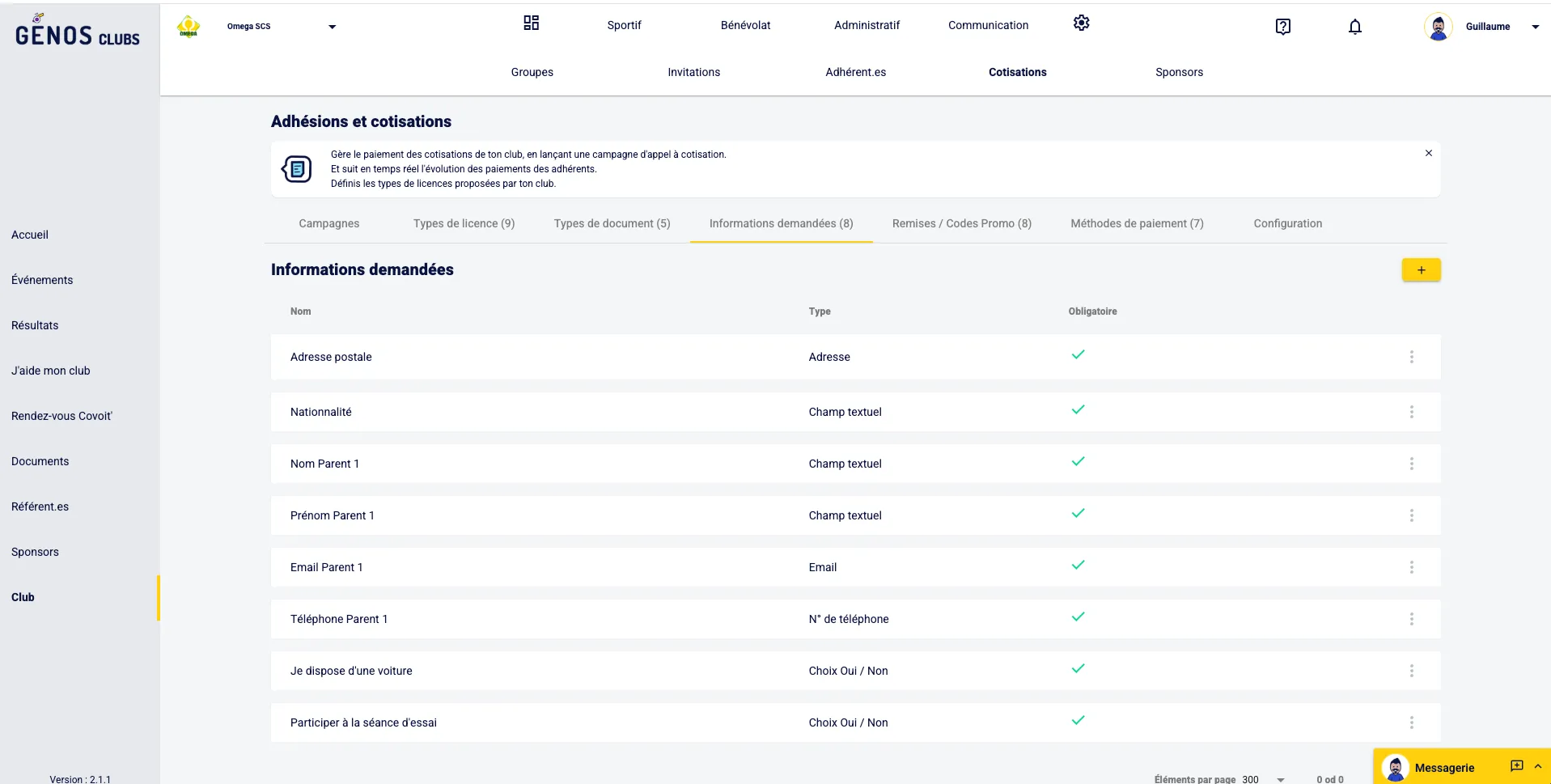Click the Obligatoire checkmark for Téléphone Parent 1
The height and width of the screenshot is (784, 1551).
pos(1078,617)
